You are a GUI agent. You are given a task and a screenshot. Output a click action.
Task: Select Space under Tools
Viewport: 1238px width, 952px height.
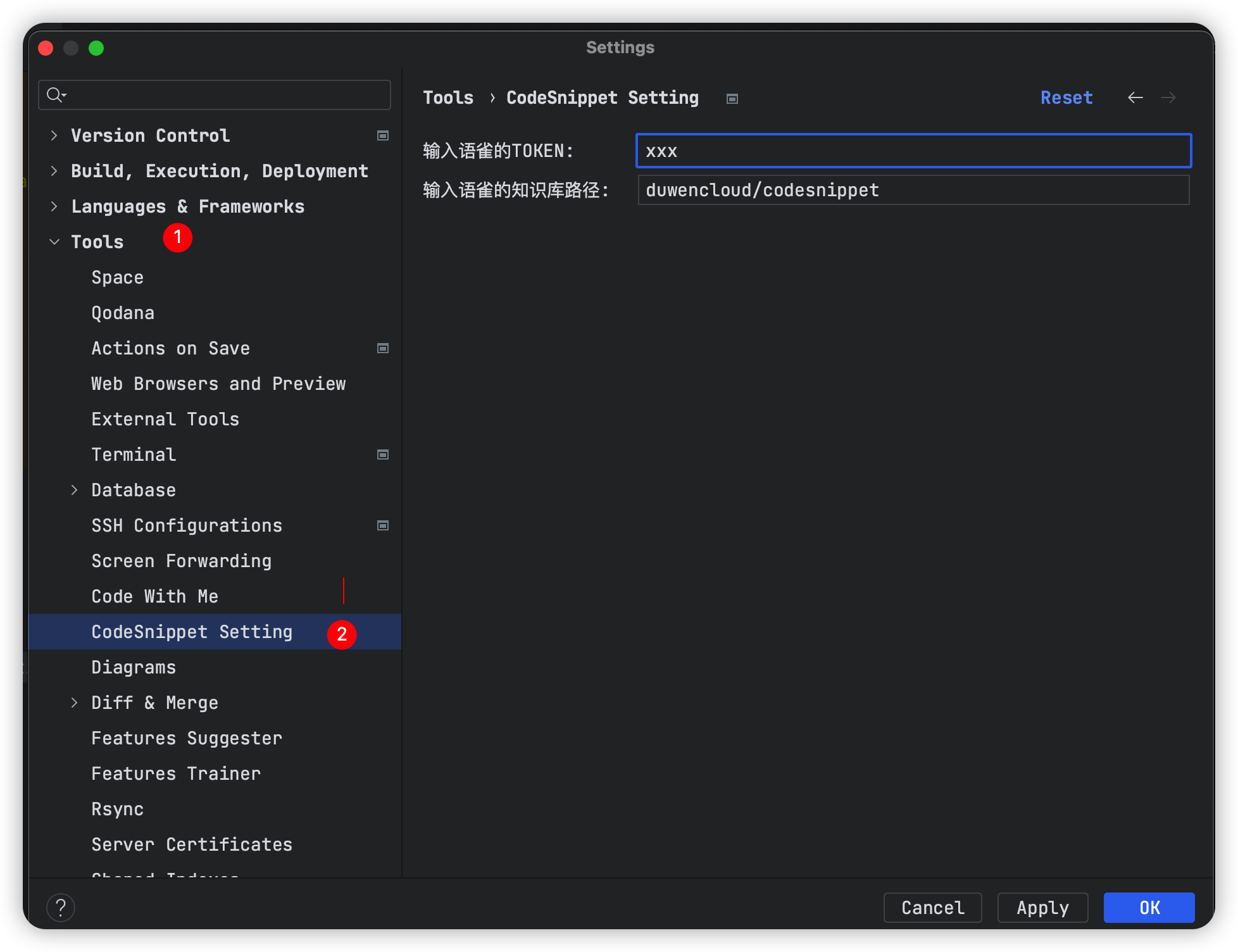(118, 277)
